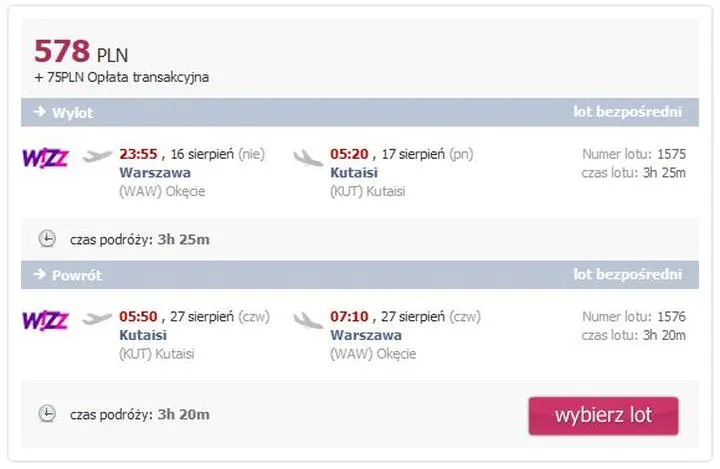
Task: Click the return arrival plane icon
Action: coord(309,320)
